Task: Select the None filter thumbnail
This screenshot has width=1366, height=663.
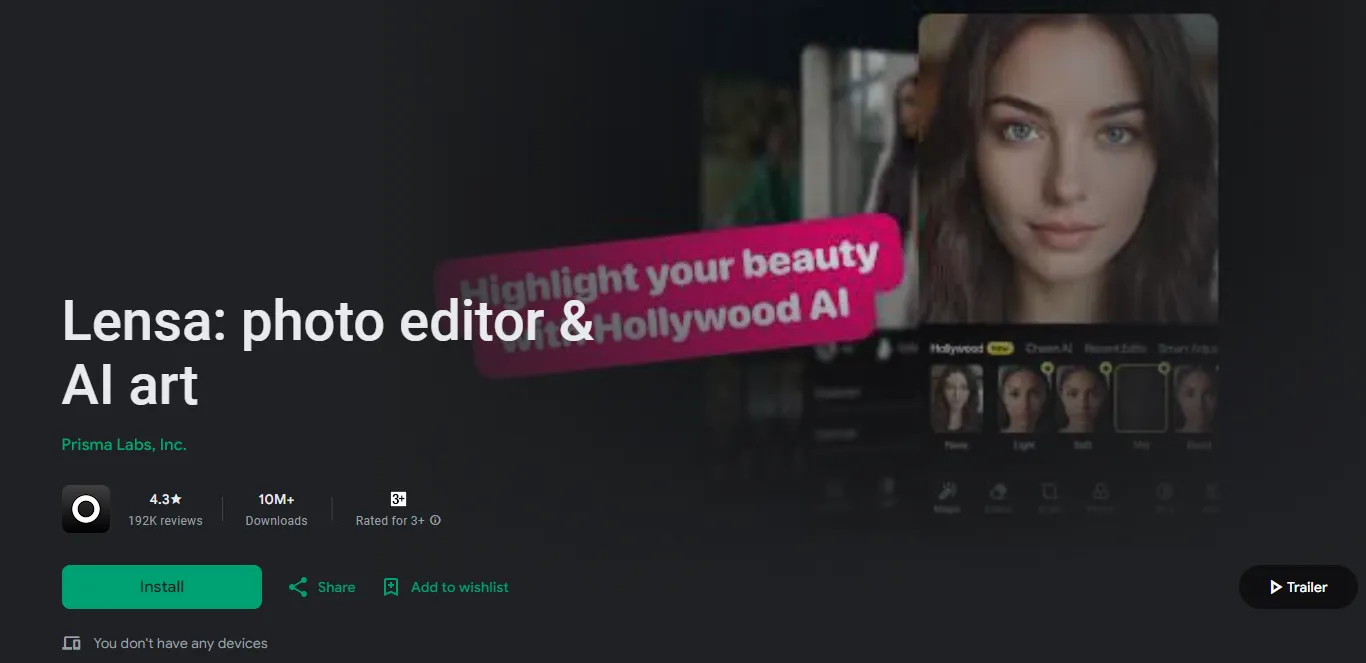Action: point(957,399)
